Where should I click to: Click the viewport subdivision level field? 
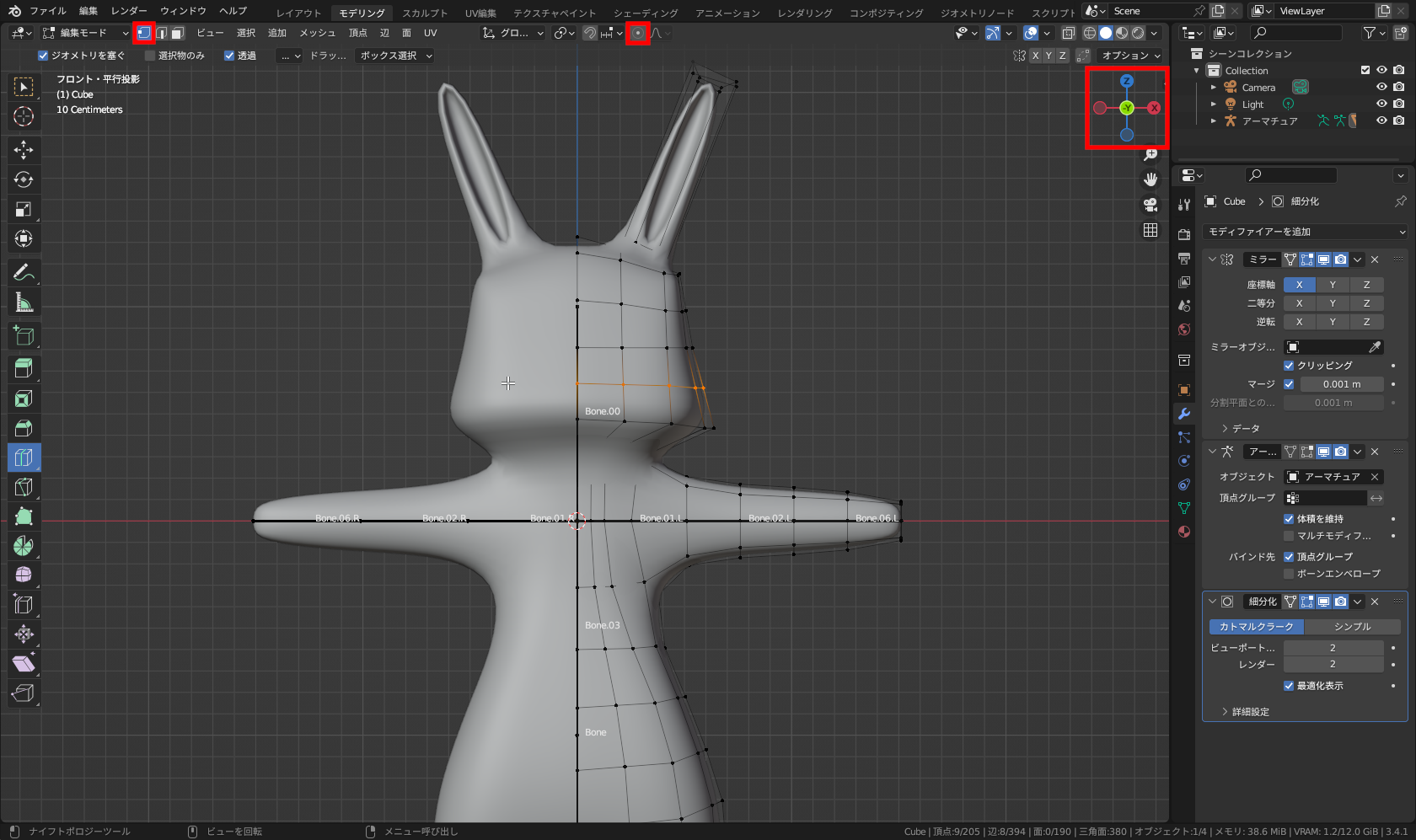(x=1333, y=648)
